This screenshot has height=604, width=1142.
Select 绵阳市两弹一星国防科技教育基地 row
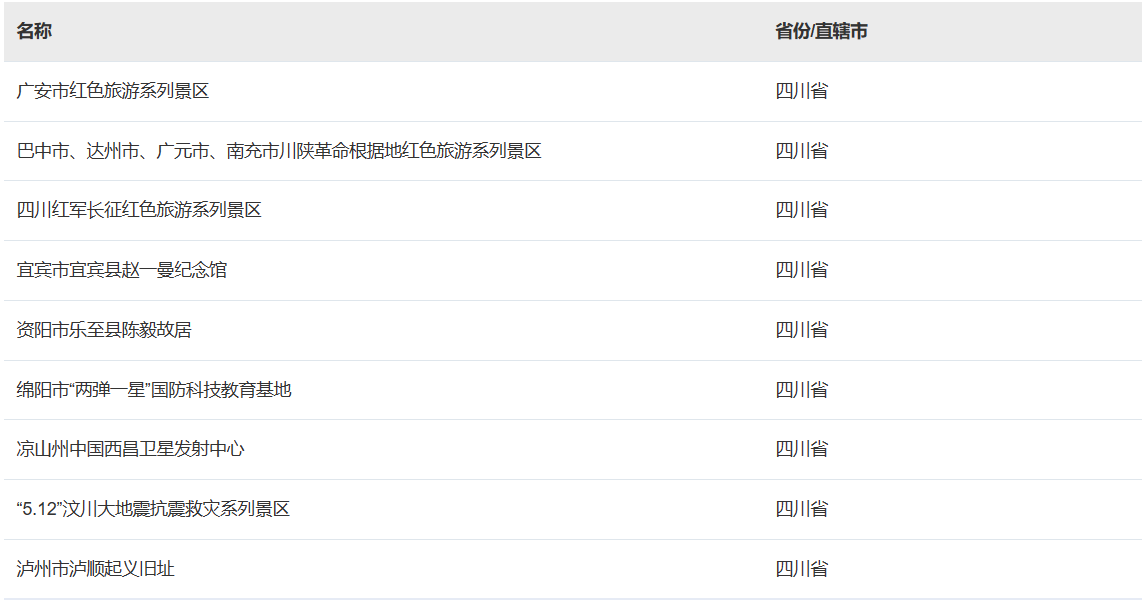pos(154,390)
